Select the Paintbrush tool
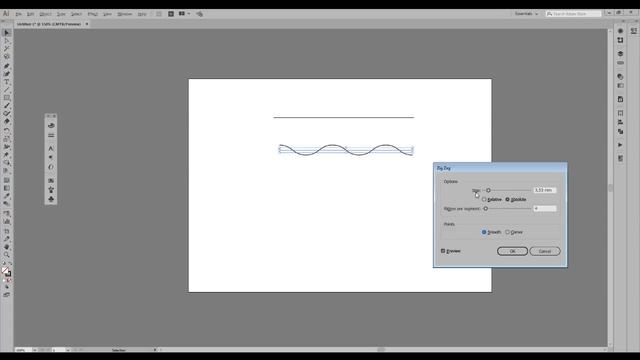The image size is (640, 360). coord(7,106)
